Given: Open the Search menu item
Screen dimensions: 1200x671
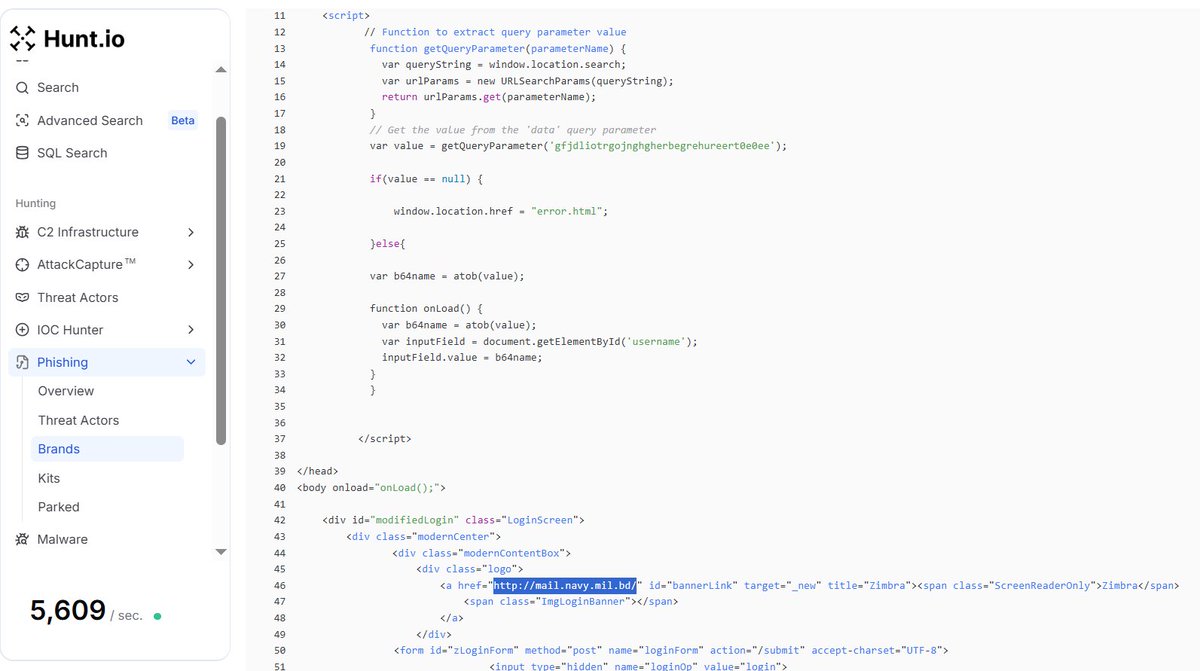Looking at the screenshot, I should tap(58, 88).
